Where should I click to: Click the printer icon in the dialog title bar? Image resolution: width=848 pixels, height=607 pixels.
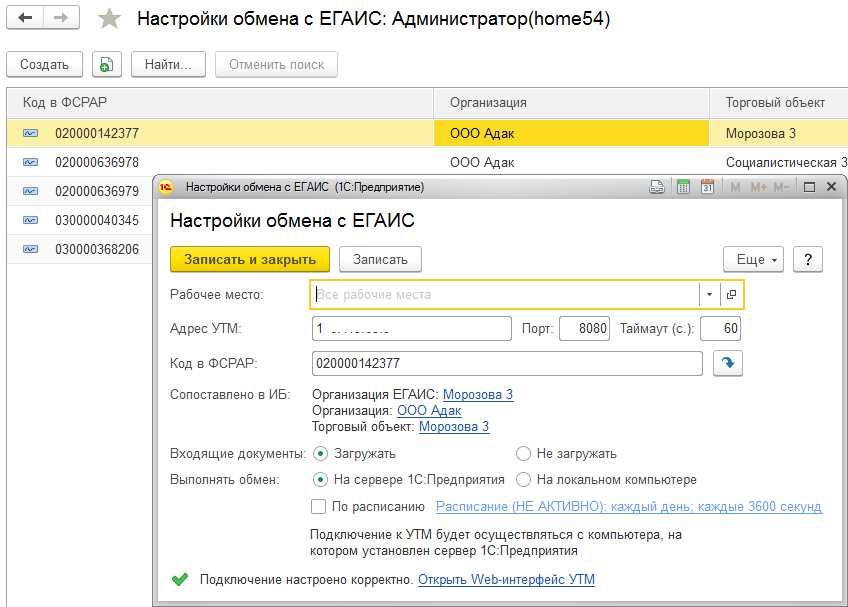[x=657, y=187]
